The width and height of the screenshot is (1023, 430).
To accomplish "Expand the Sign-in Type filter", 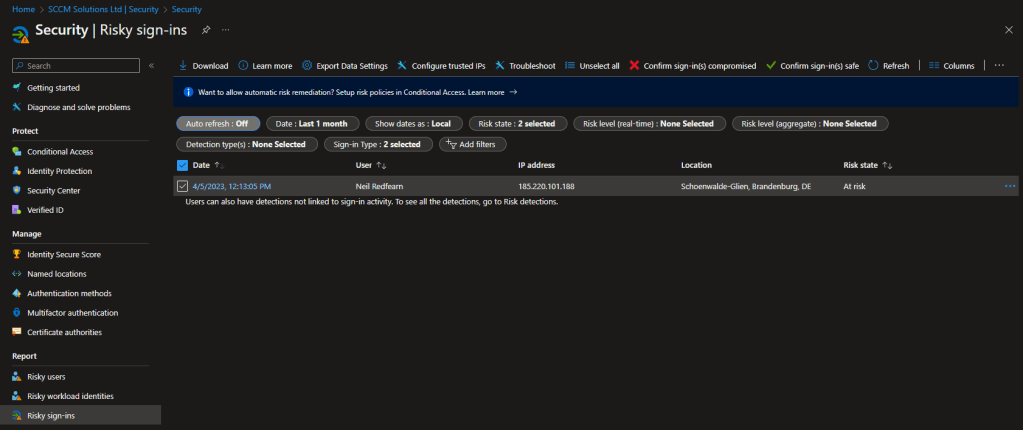I will point(378,144).
